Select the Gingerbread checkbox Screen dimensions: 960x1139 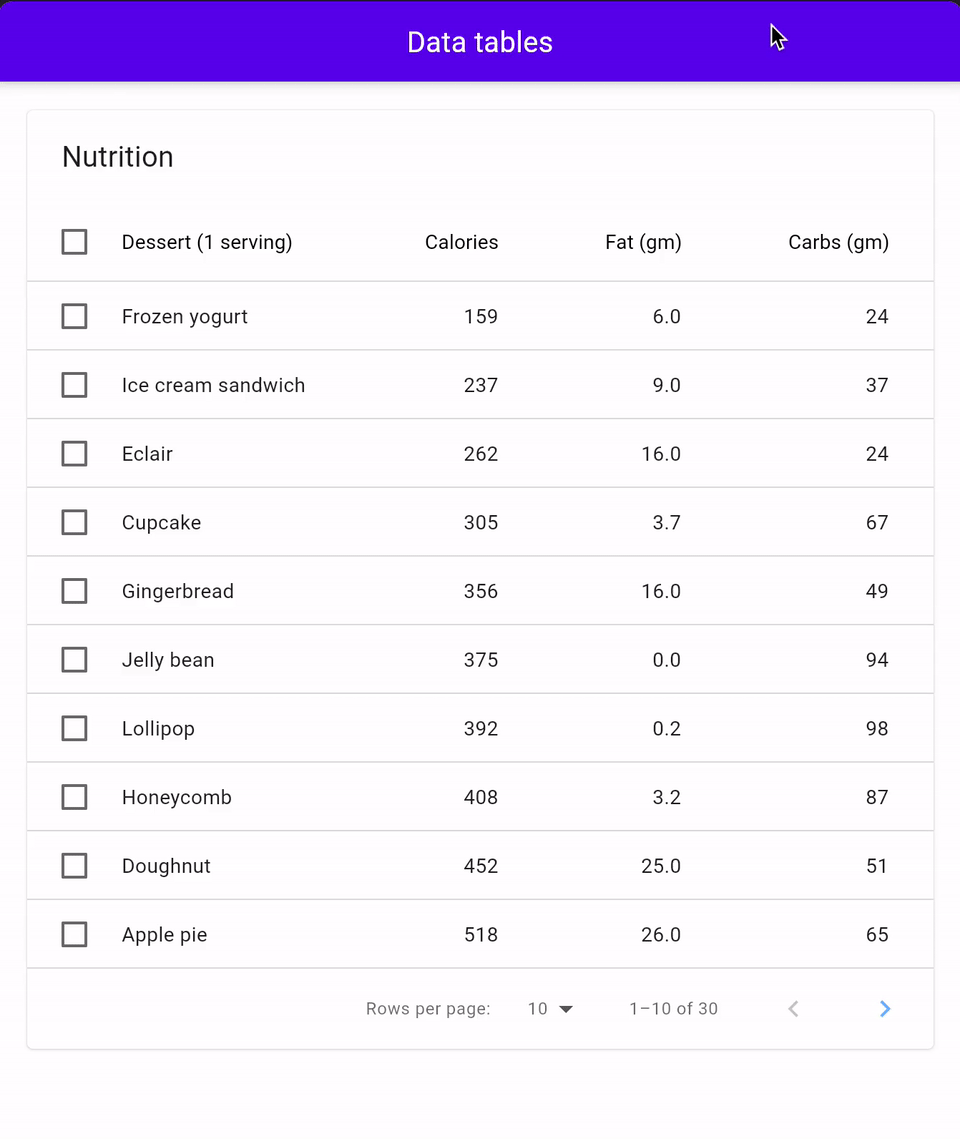tap(74, 591)
